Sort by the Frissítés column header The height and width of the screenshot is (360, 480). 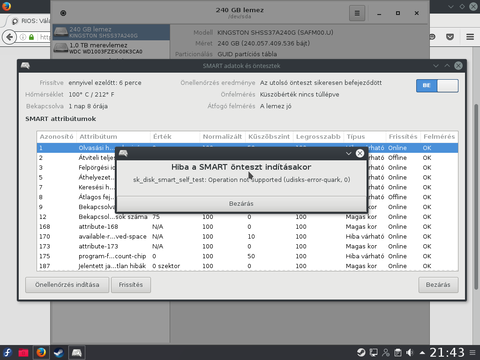click(x=403, y=137)
